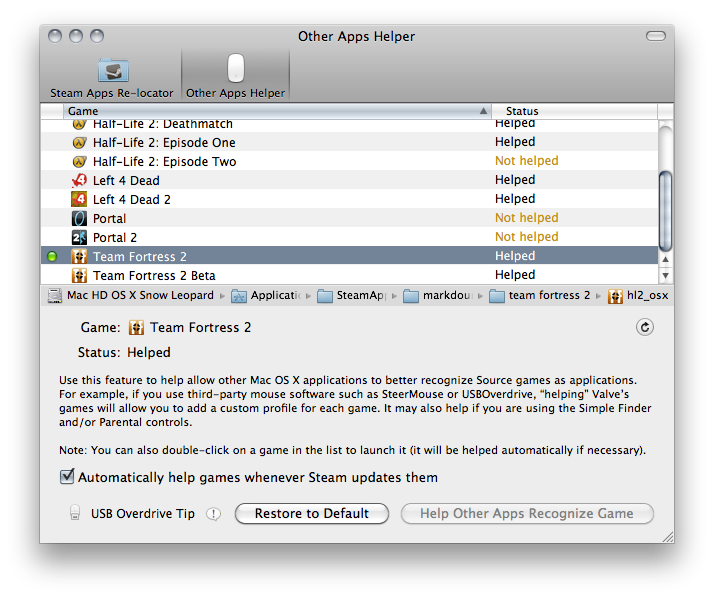Click the refresh circular arrow button
This screenshot has height=598, width=714.
click(645, 327)
